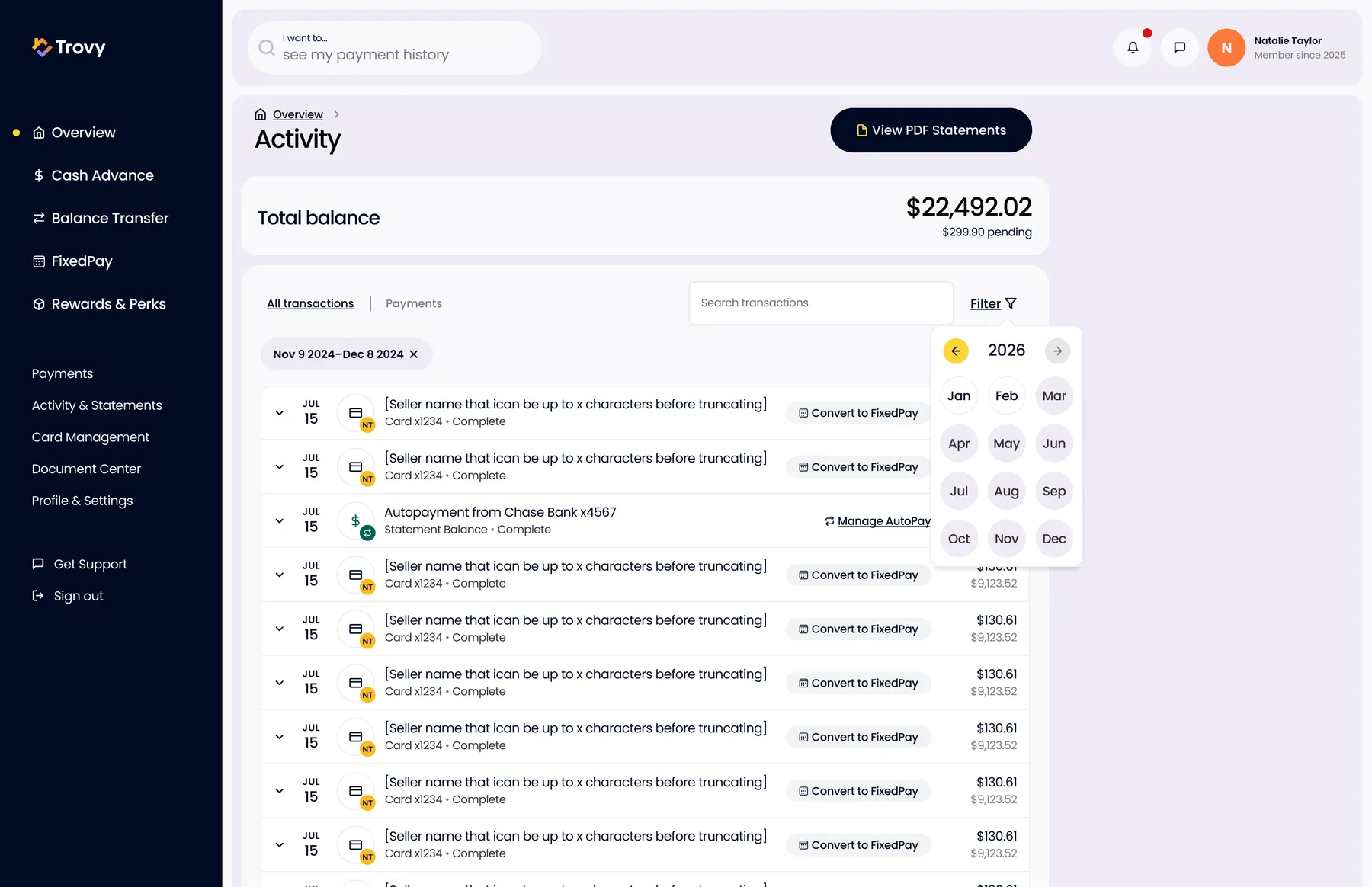Select May in the month picker
Screen dimensions: 1372x887
[x=1006, y=443]
